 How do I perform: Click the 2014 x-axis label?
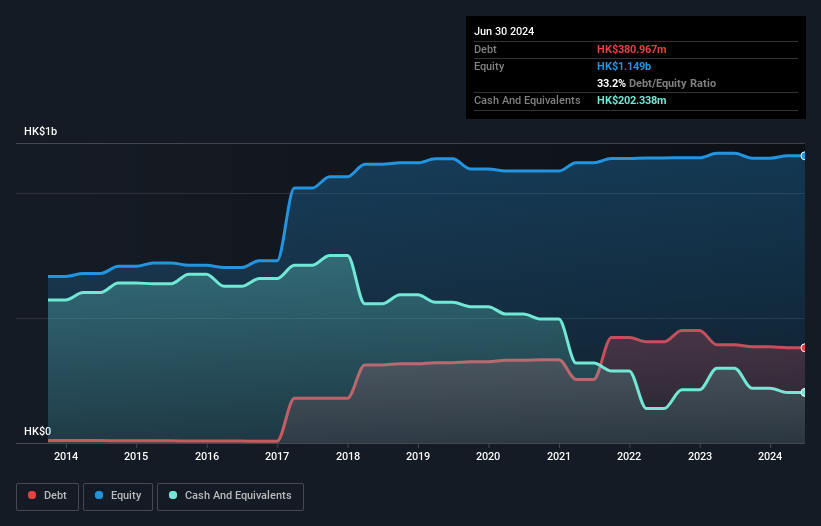click(x=66, y=456)
